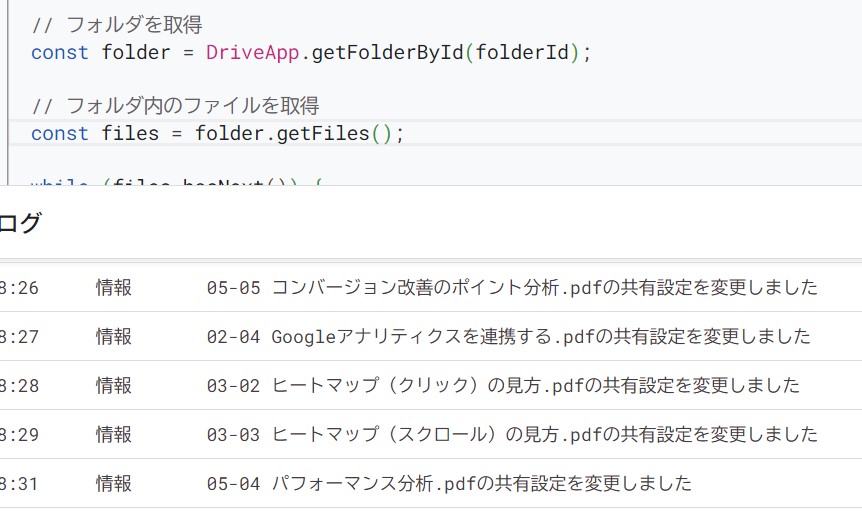862x517 pixels.
Task: Click the const keyword before folder
Action: pos(60,53)
